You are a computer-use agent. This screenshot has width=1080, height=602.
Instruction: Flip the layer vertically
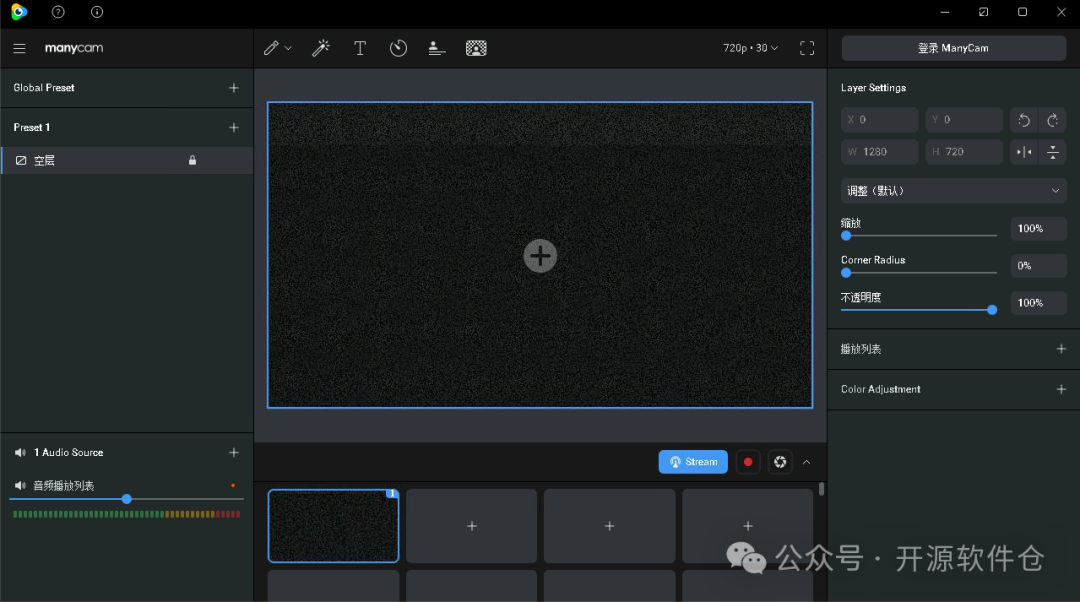pyautogui.click(x=1052, y=152)
